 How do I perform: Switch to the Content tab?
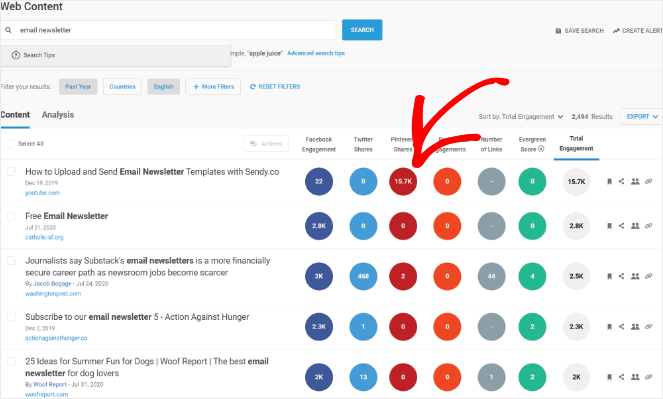[x=15, y=115]
